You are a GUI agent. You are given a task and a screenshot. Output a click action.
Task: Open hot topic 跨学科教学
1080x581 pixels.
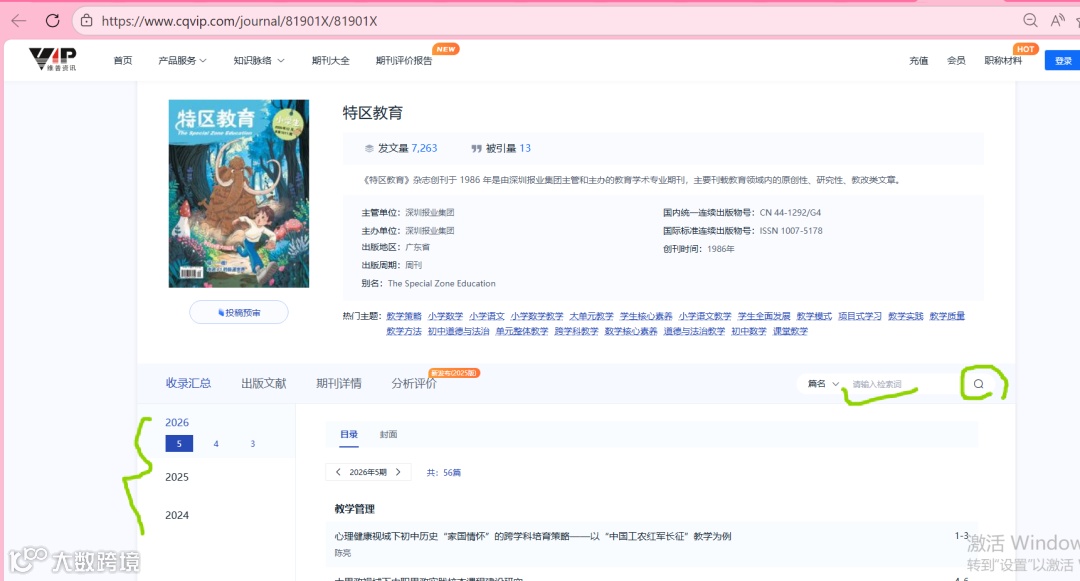(x=576, y=331)
